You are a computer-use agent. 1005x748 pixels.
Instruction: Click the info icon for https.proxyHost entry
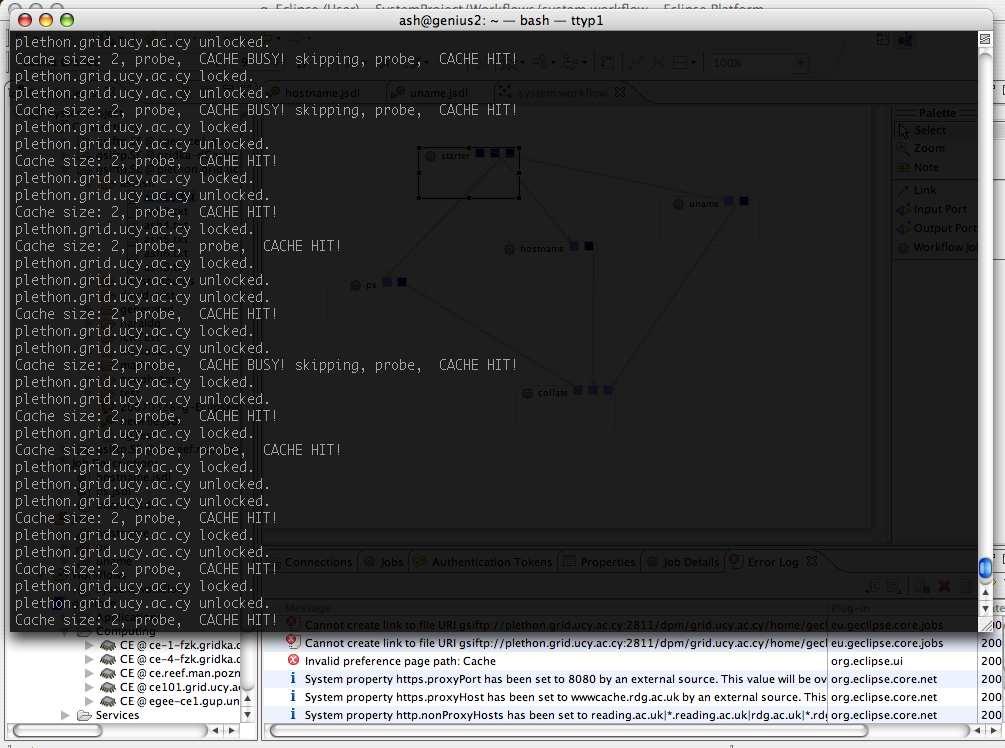pyautogui.click(x=293, y=696)
